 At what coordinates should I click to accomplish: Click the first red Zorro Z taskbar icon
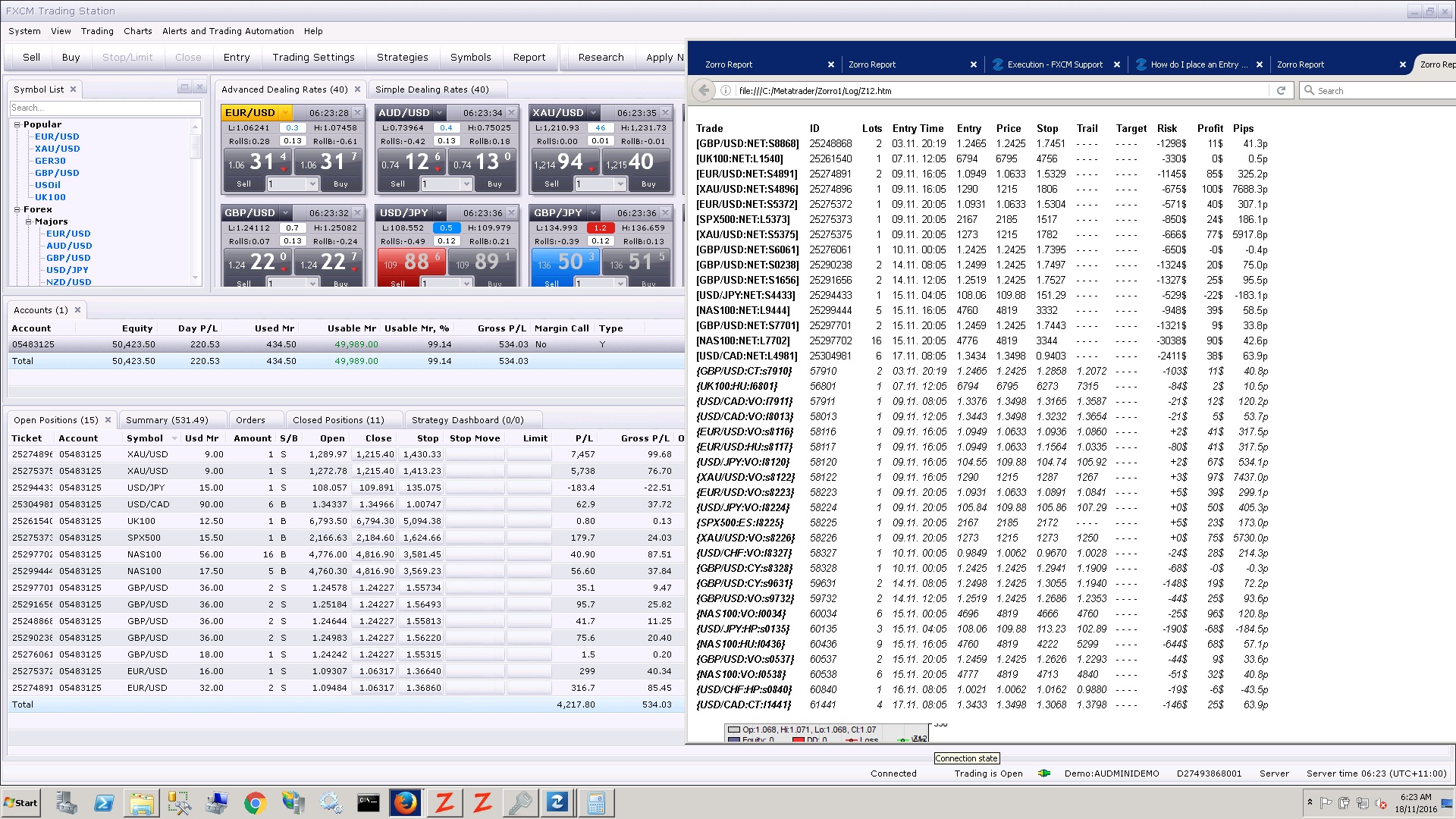(444, 802)
